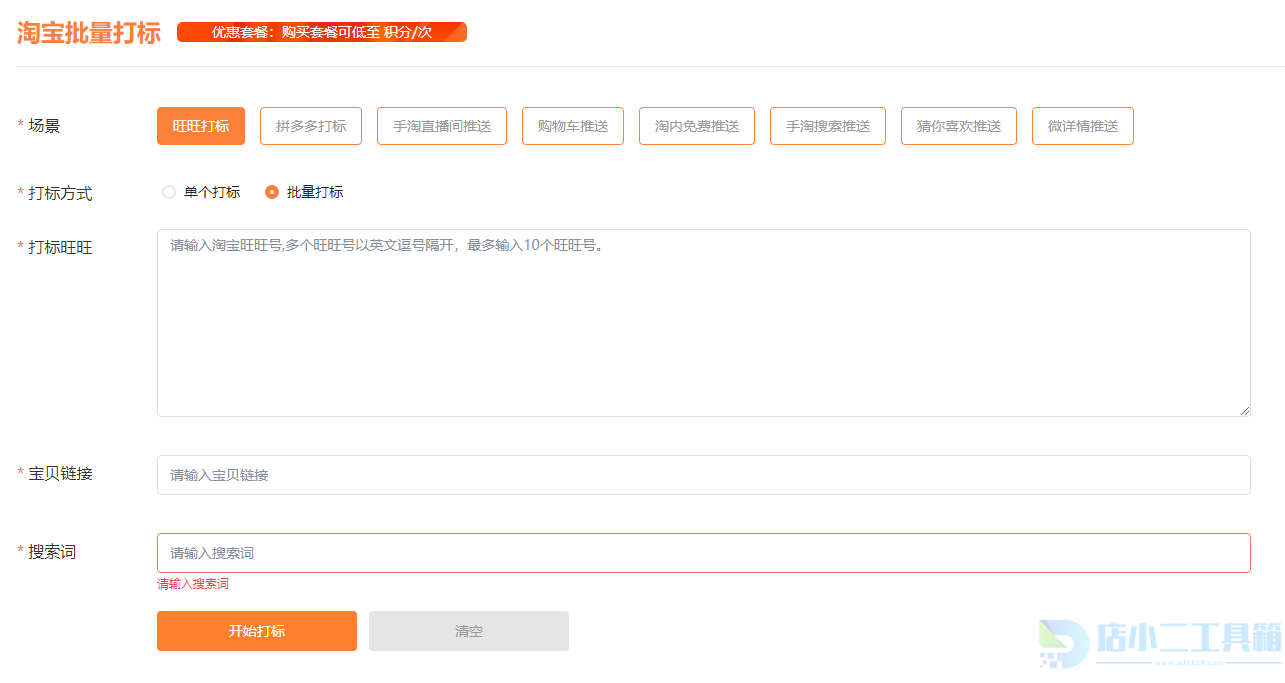Click the 打标旺旺 field label
Image resolution: width=1285 pixels, height=683 pixels.
pos(60,247)
